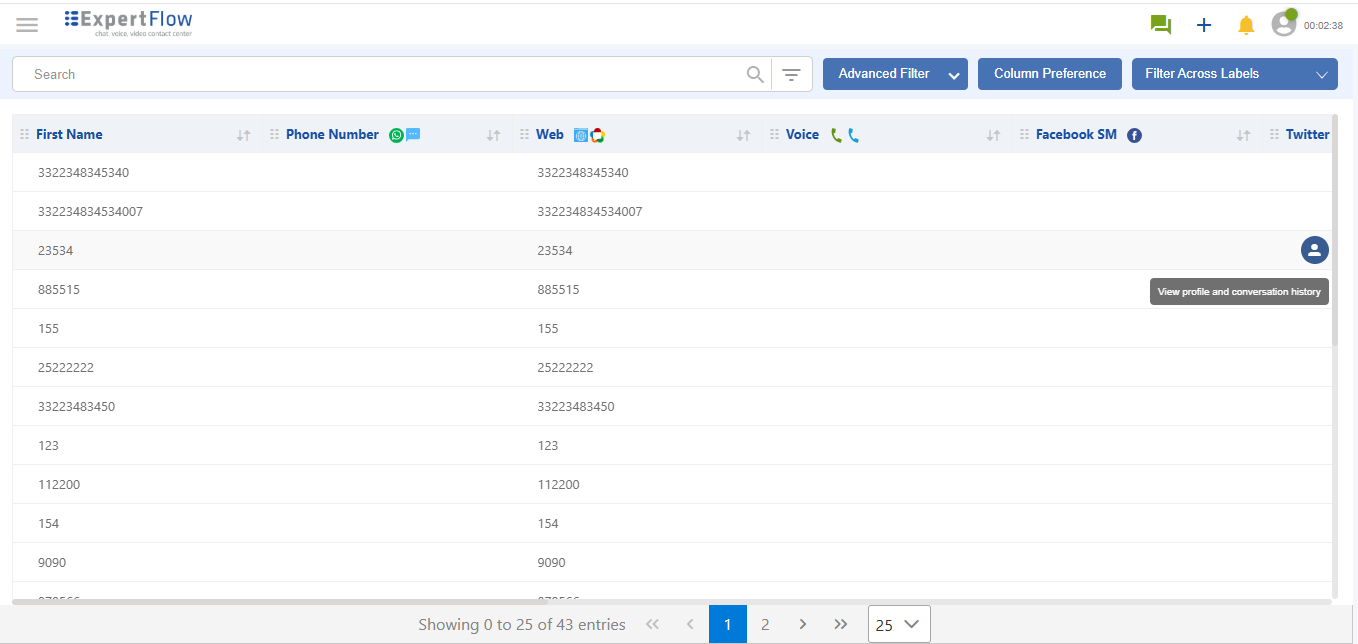The height and width of the screenshot is (644, 1358).
Task: Click the plus icon to add customer
Action: [x=1204, y=25]
